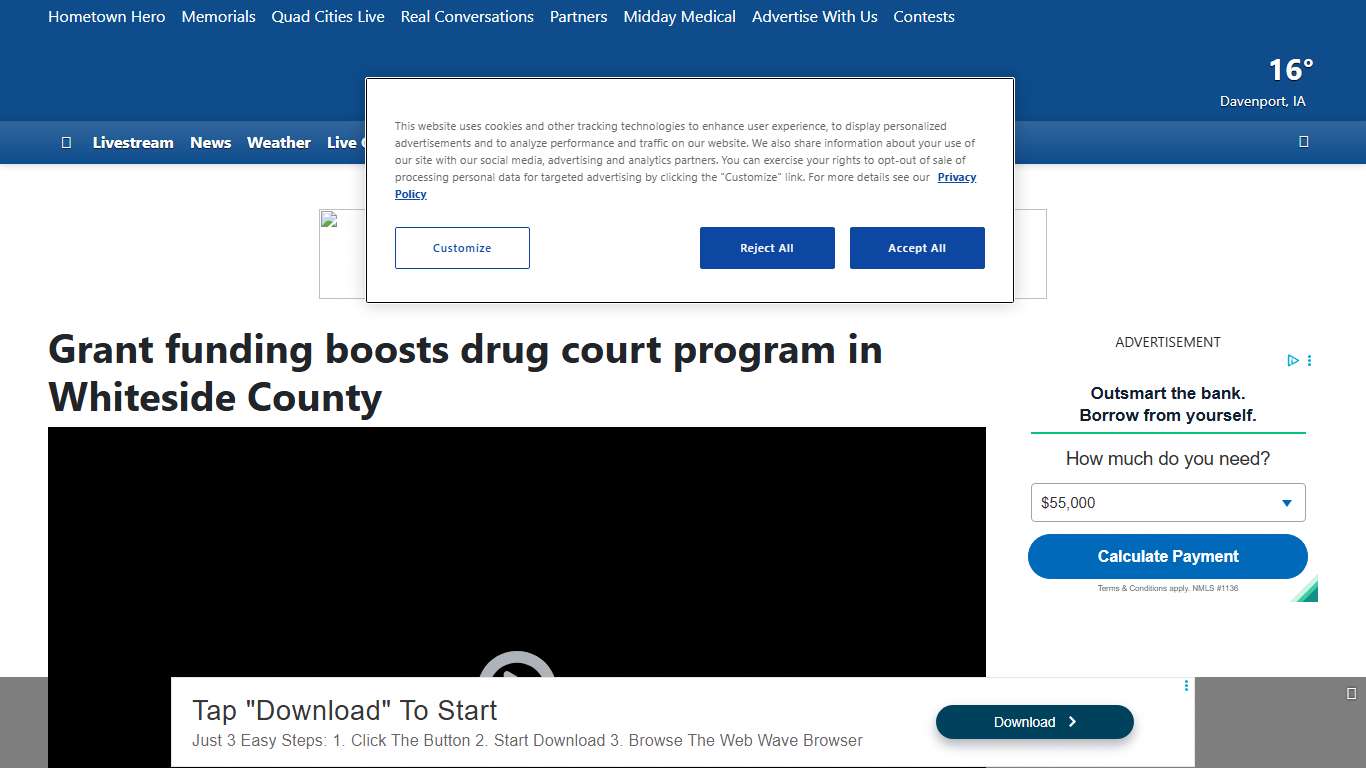The height and width of the screenshot is (768, 1366).
Task: Click the AdChoices icon on the loan ad
Action: click(1292, 360)
